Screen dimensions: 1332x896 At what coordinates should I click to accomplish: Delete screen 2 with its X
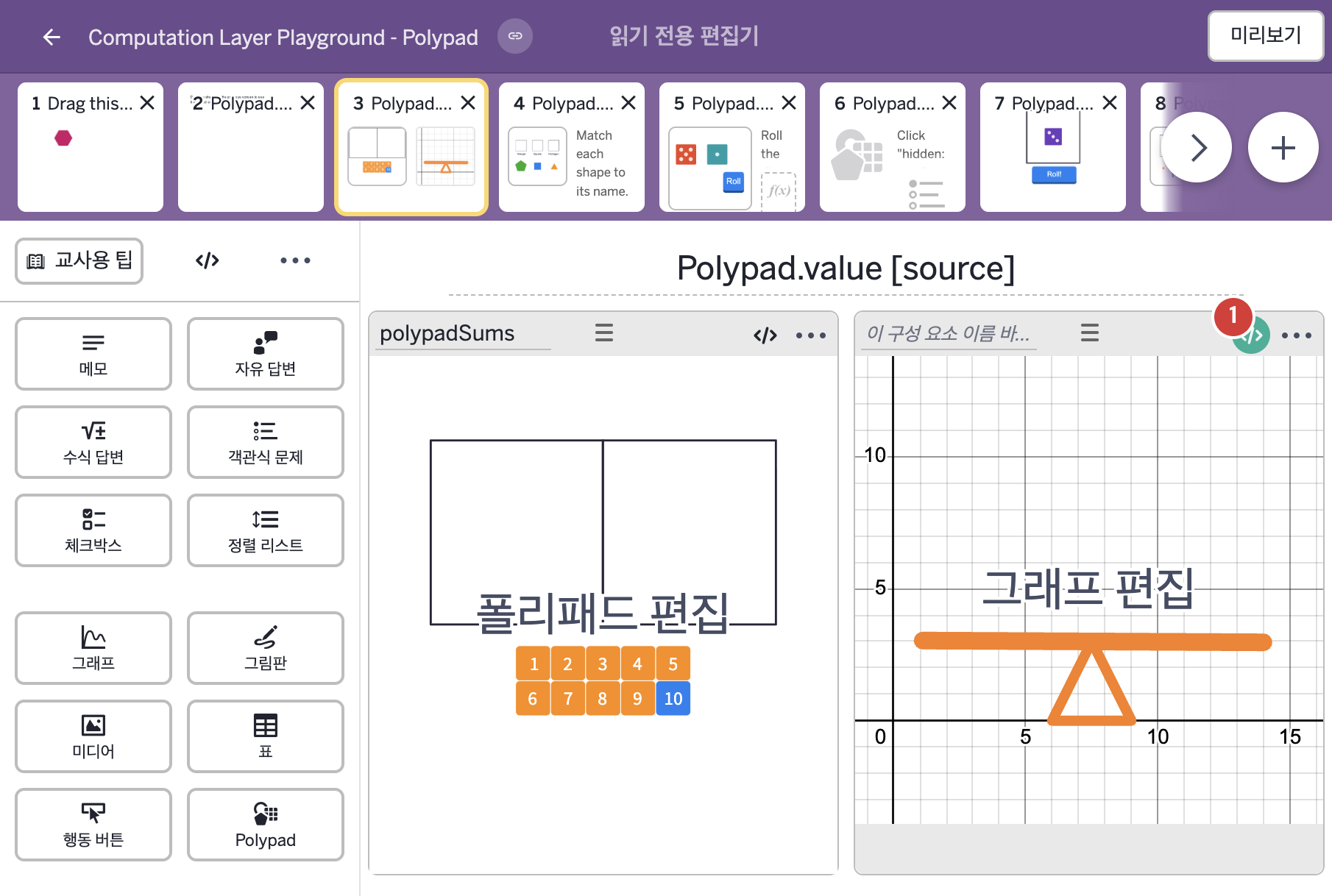[308, 103]
